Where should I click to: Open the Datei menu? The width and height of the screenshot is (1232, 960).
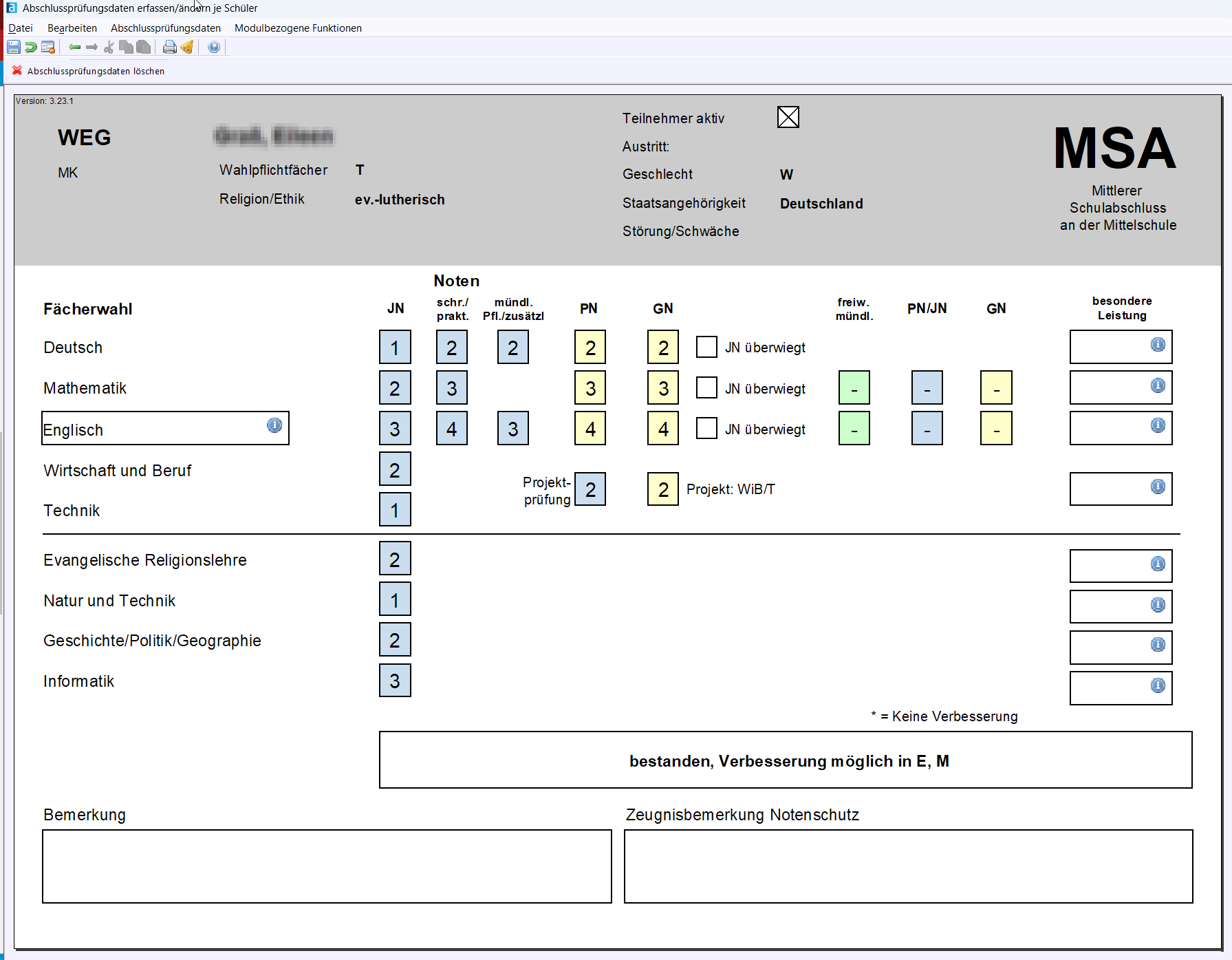[21, 28]
